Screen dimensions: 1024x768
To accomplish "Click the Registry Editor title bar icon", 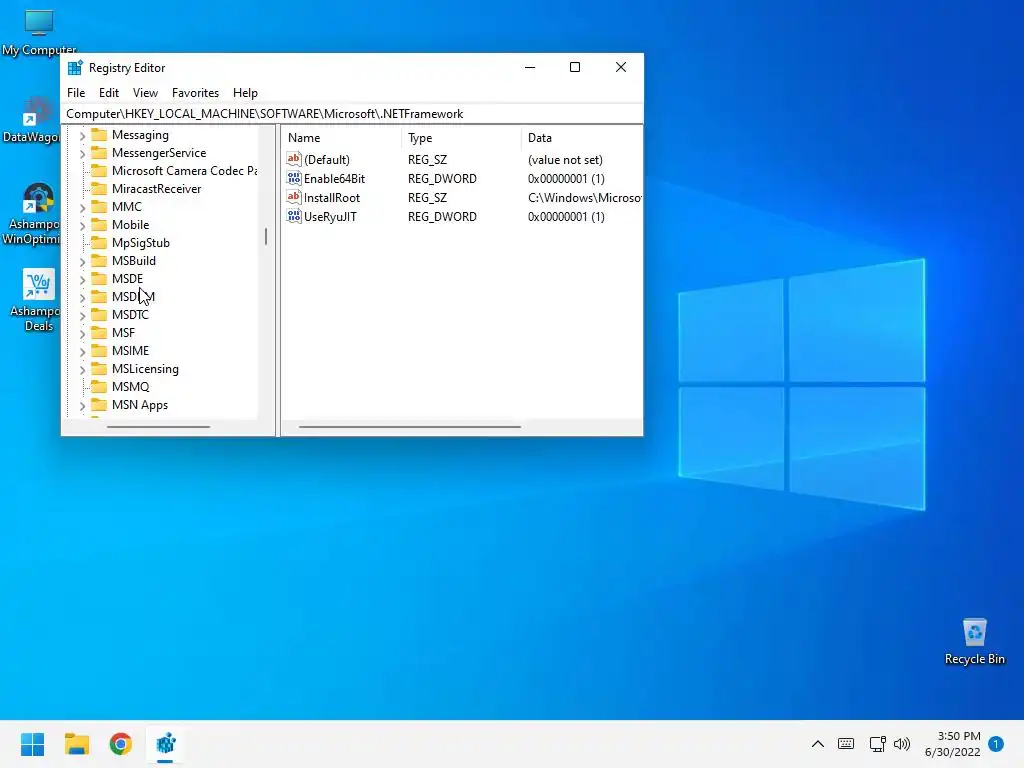I will pyautogui.click(x=75, y=67).
